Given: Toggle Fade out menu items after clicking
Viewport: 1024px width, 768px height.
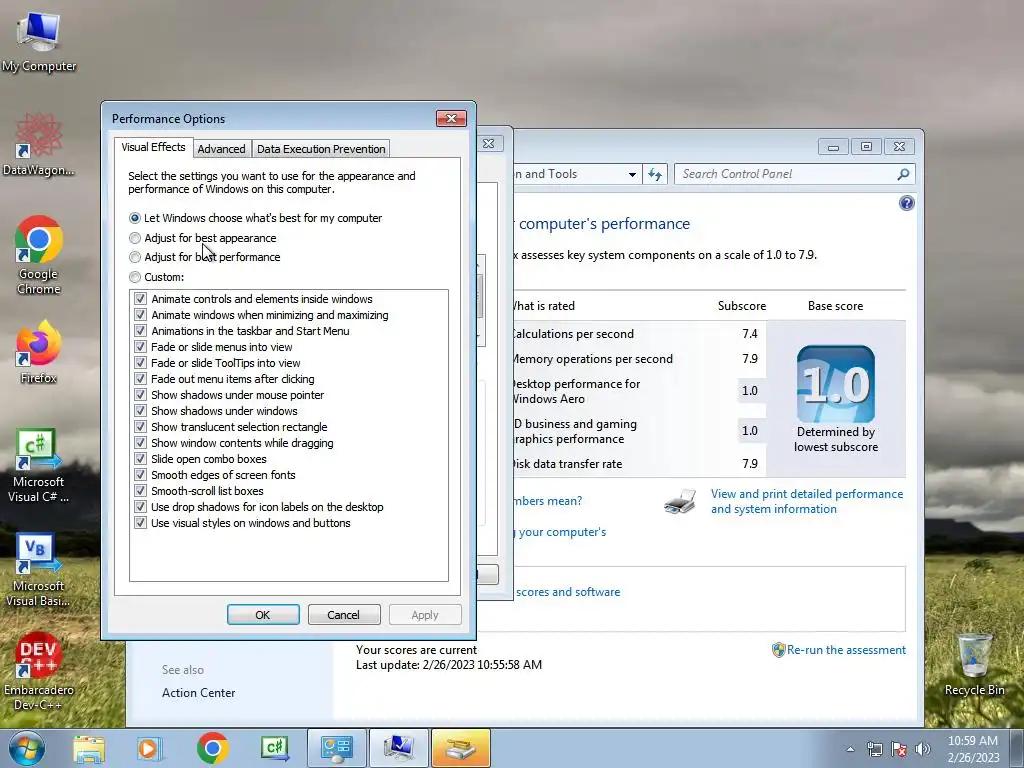Looking at the screenshot, I should pyautogui.click(x=140, y=379).
